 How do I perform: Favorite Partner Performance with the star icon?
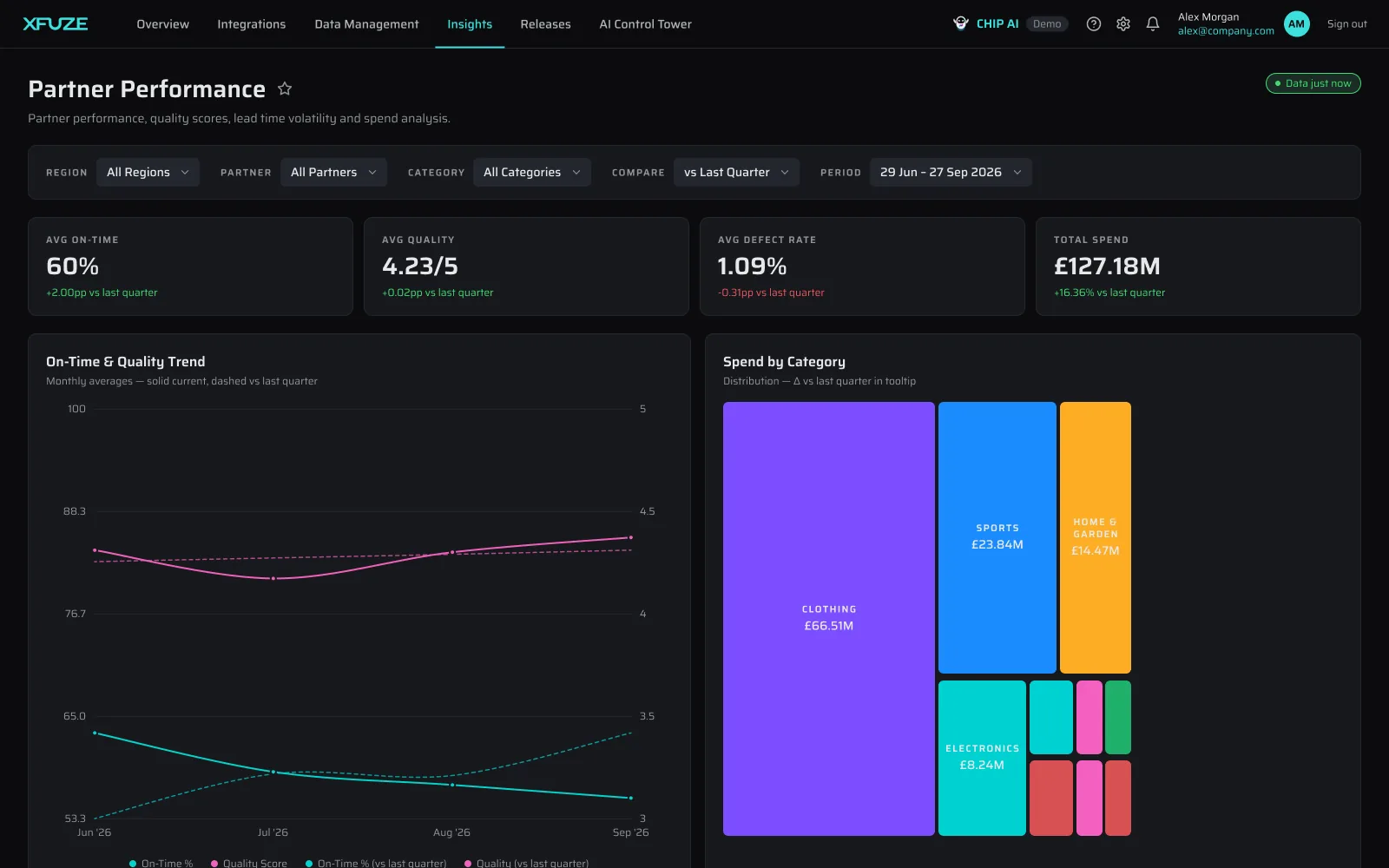285,89
